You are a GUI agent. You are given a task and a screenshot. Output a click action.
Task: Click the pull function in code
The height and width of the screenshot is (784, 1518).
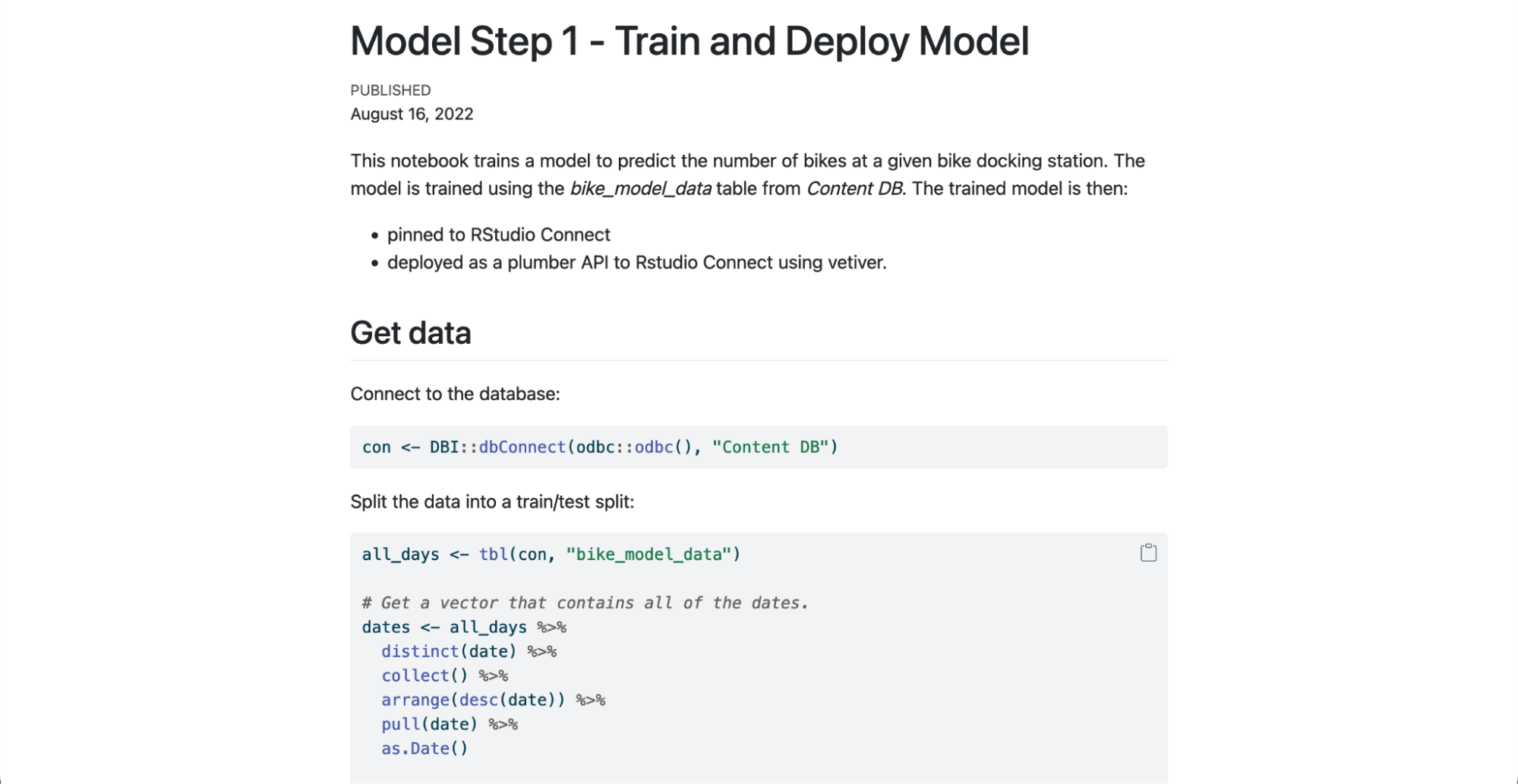(x=400, y=725)
